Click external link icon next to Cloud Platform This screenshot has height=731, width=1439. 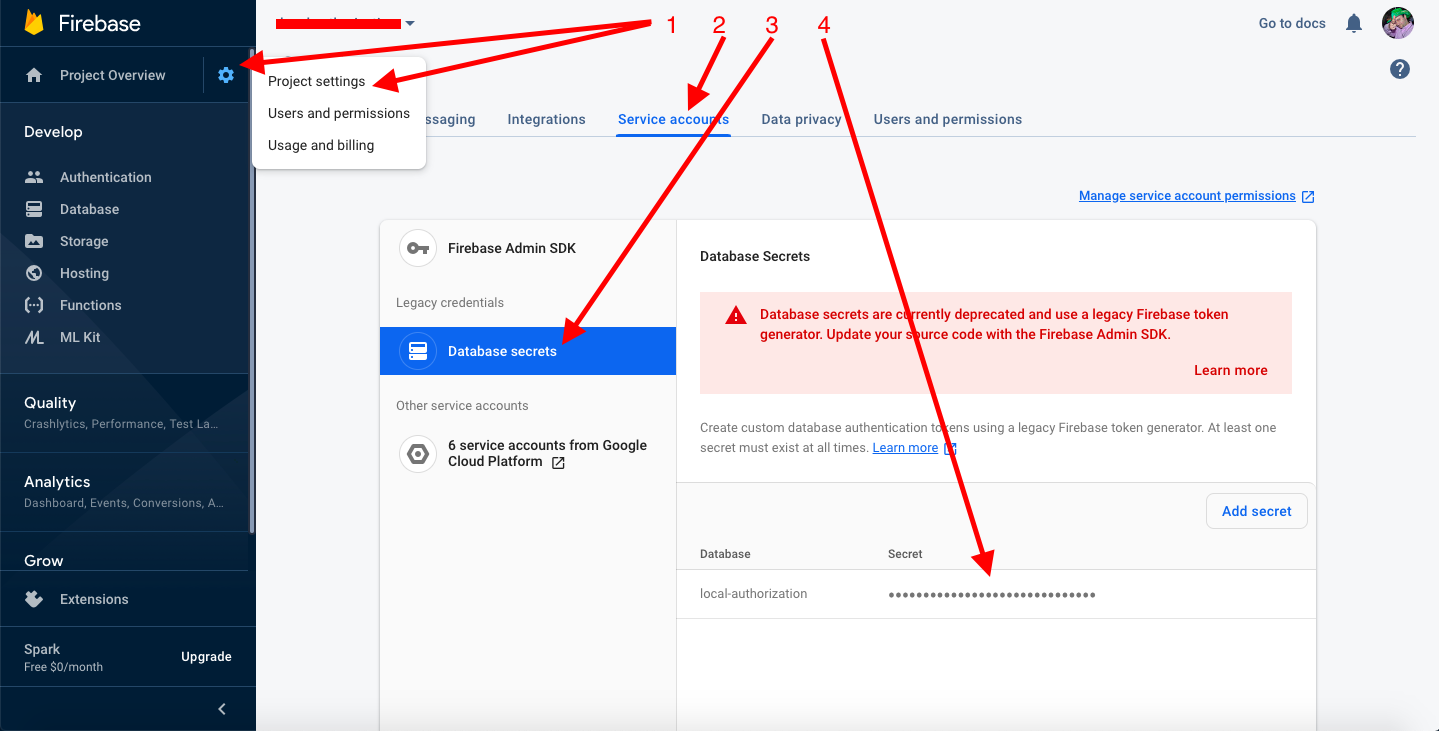558,462
